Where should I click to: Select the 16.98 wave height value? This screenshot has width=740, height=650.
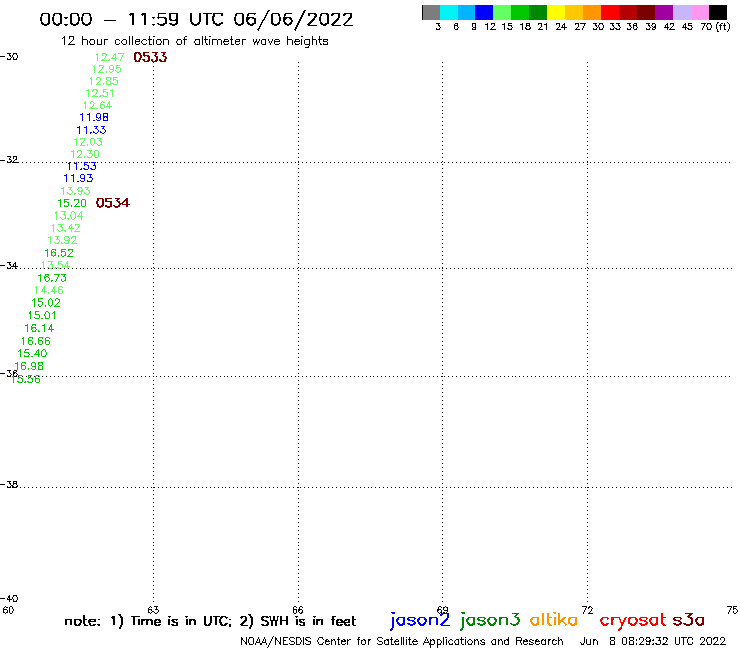[29, 366]
